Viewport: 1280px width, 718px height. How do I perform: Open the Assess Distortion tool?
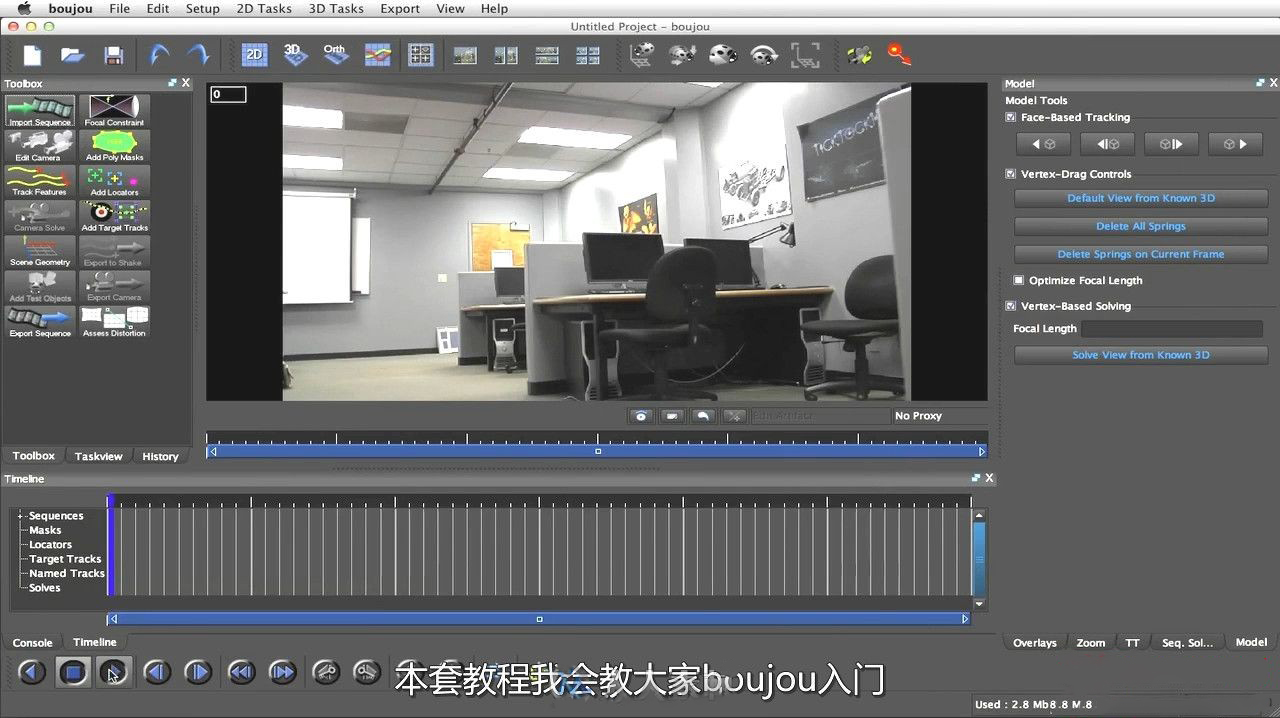click(x=114, y=321)
